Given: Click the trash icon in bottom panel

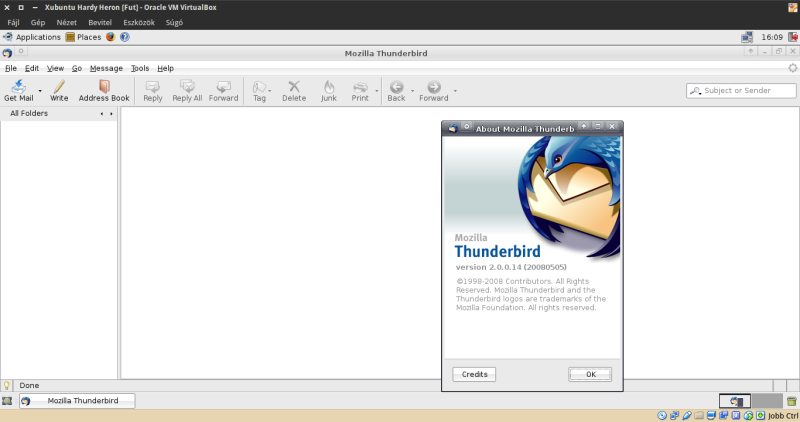Looking at the screenshot, I should 791,401.
